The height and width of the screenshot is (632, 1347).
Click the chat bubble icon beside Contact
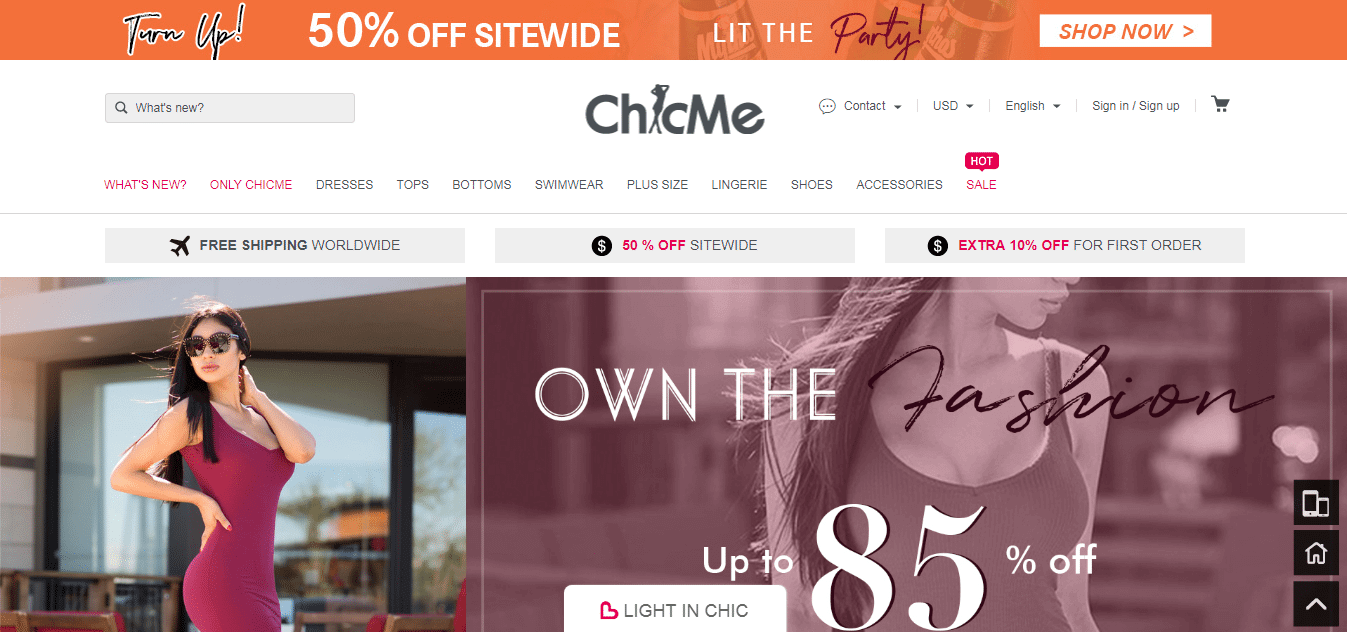pos(827,106)
